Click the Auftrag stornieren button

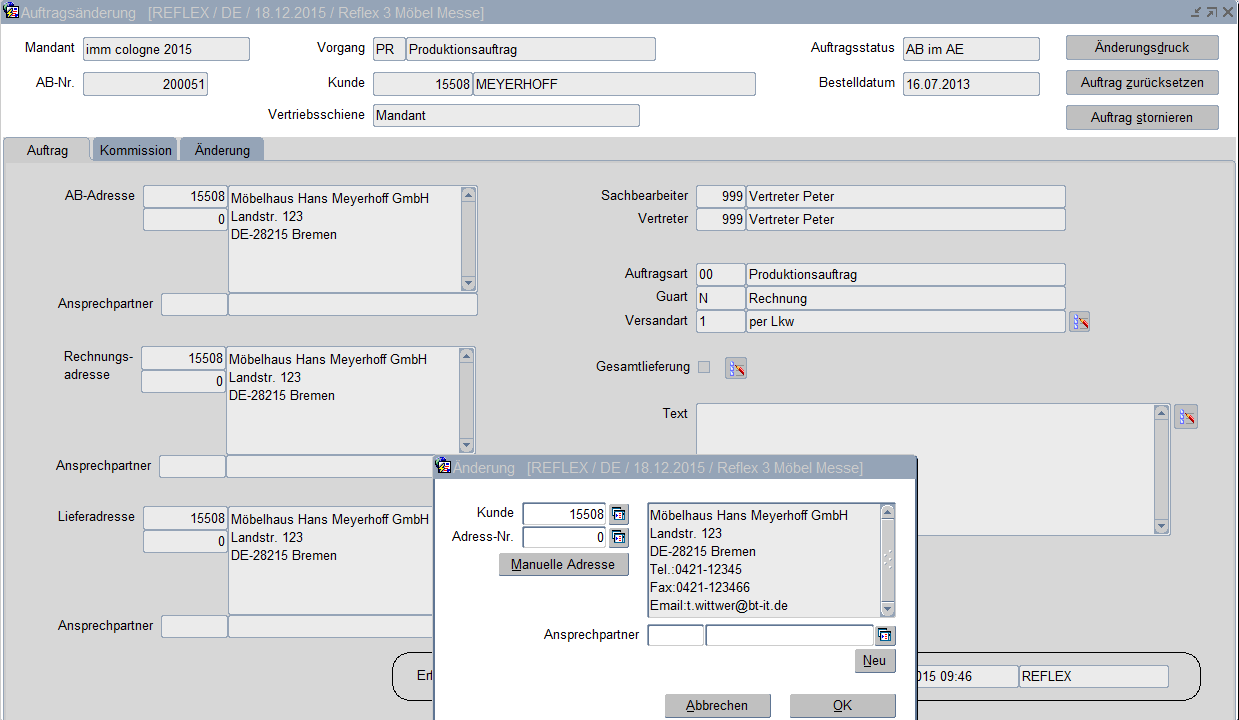[1142, 117]
